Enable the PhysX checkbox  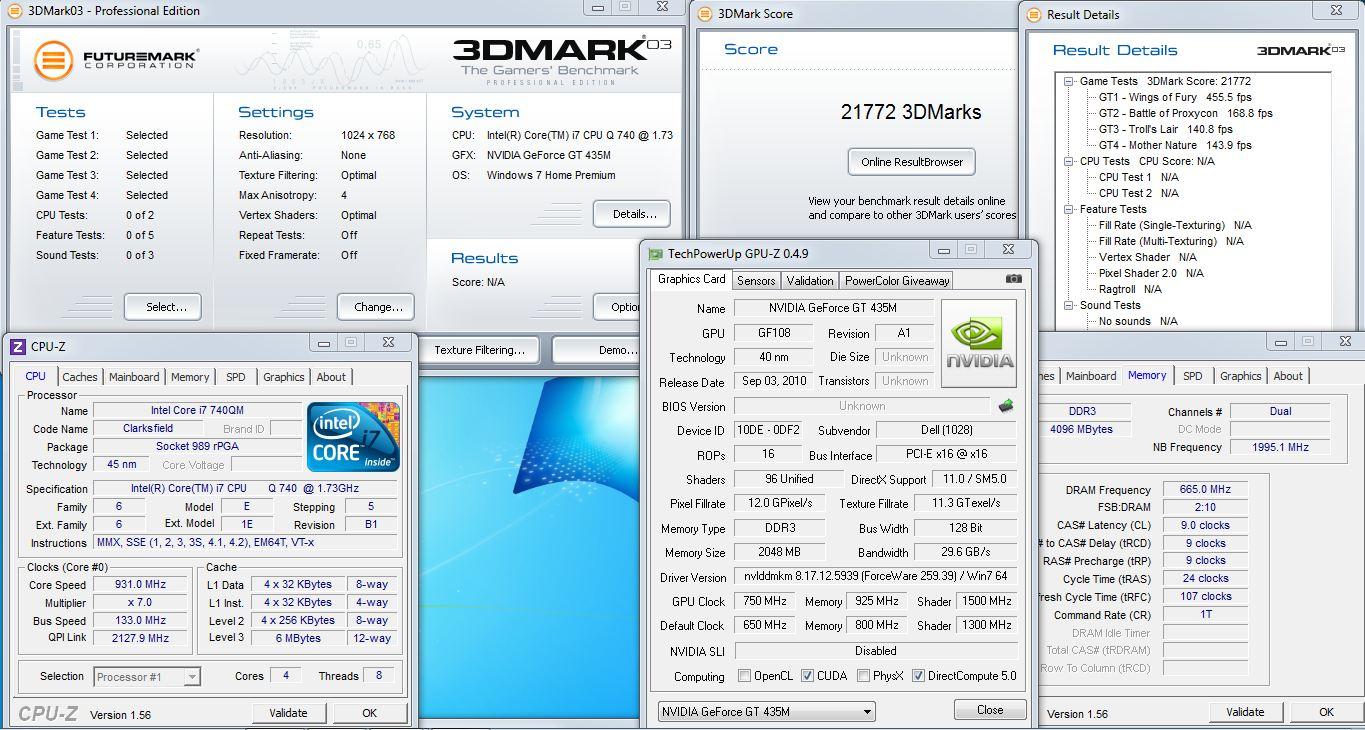863,676
